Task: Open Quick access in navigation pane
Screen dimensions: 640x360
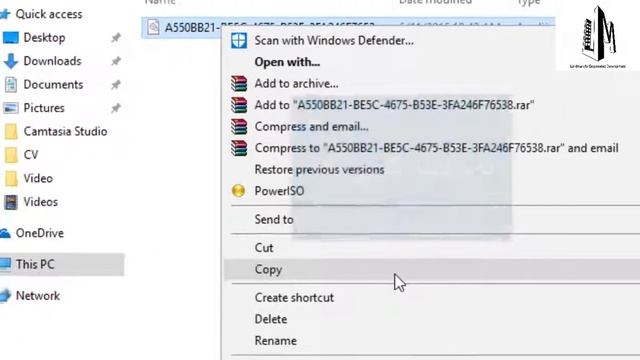Action: click(49, 14)
